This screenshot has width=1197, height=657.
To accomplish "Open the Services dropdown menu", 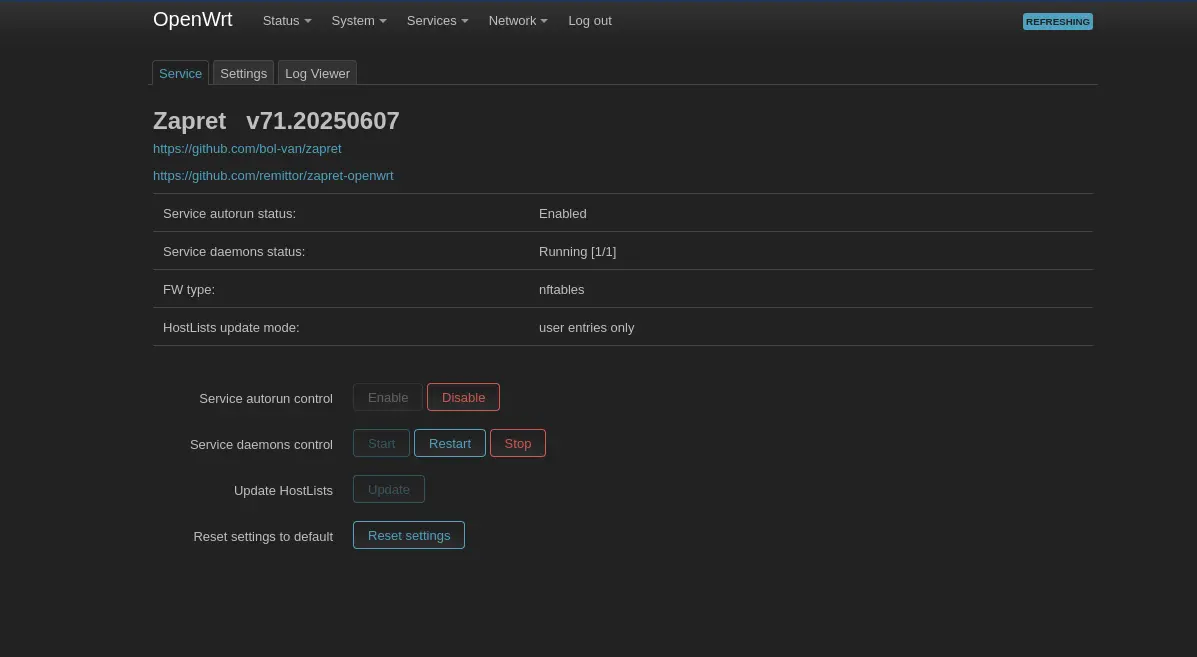I will (x=437, y=21).
